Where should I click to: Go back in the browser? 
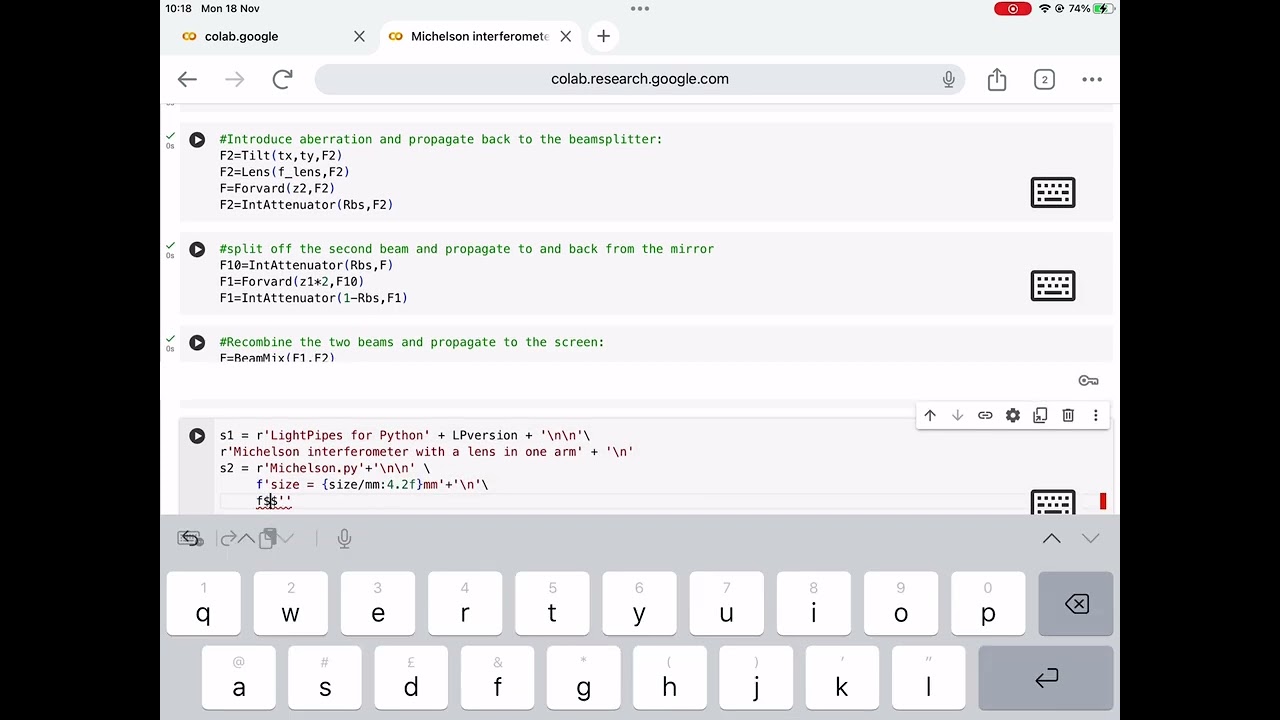(187, 79)
